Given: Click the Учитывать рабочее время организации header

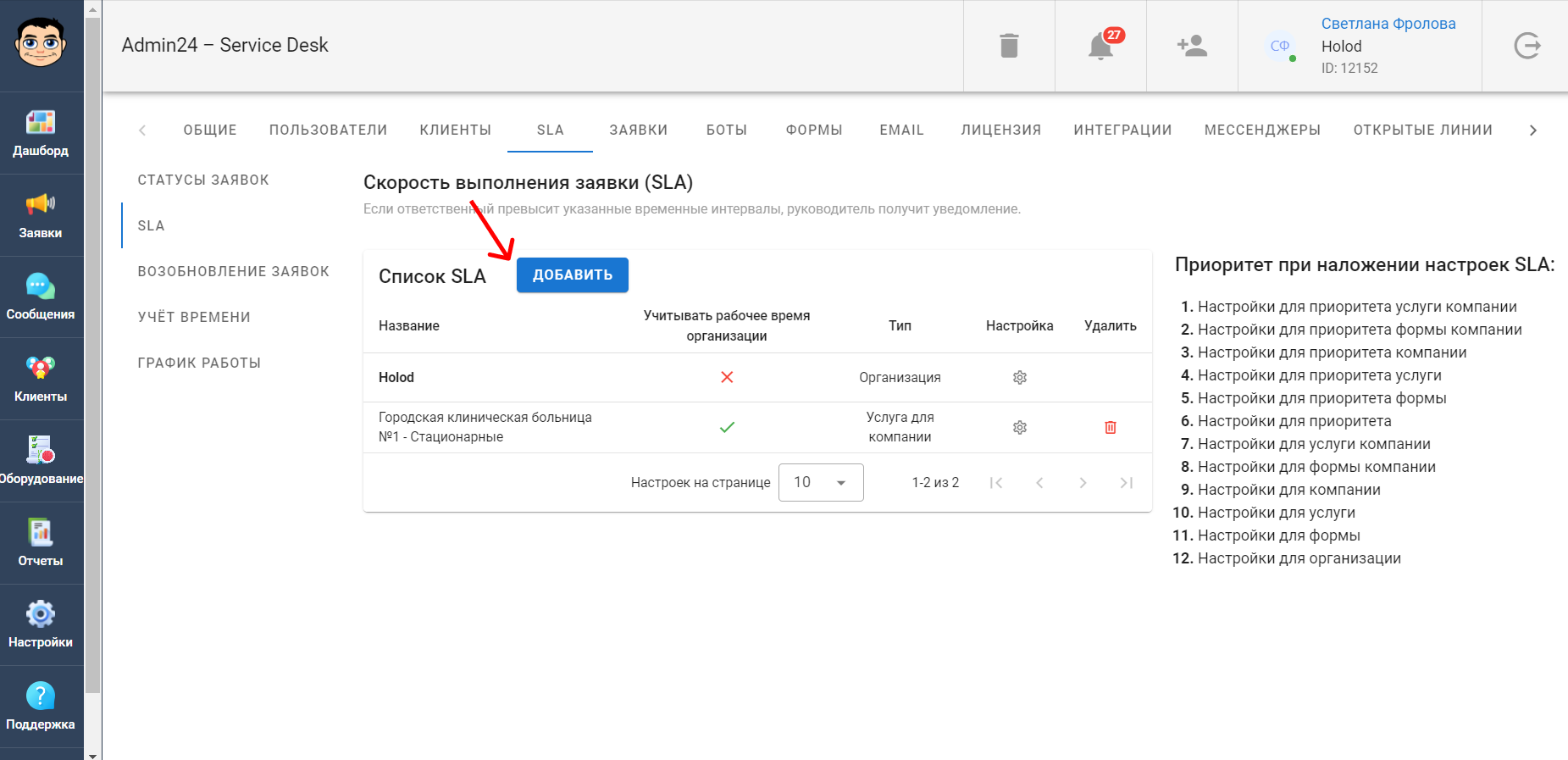Looking at the screenshot, I should tap(727, 326).
